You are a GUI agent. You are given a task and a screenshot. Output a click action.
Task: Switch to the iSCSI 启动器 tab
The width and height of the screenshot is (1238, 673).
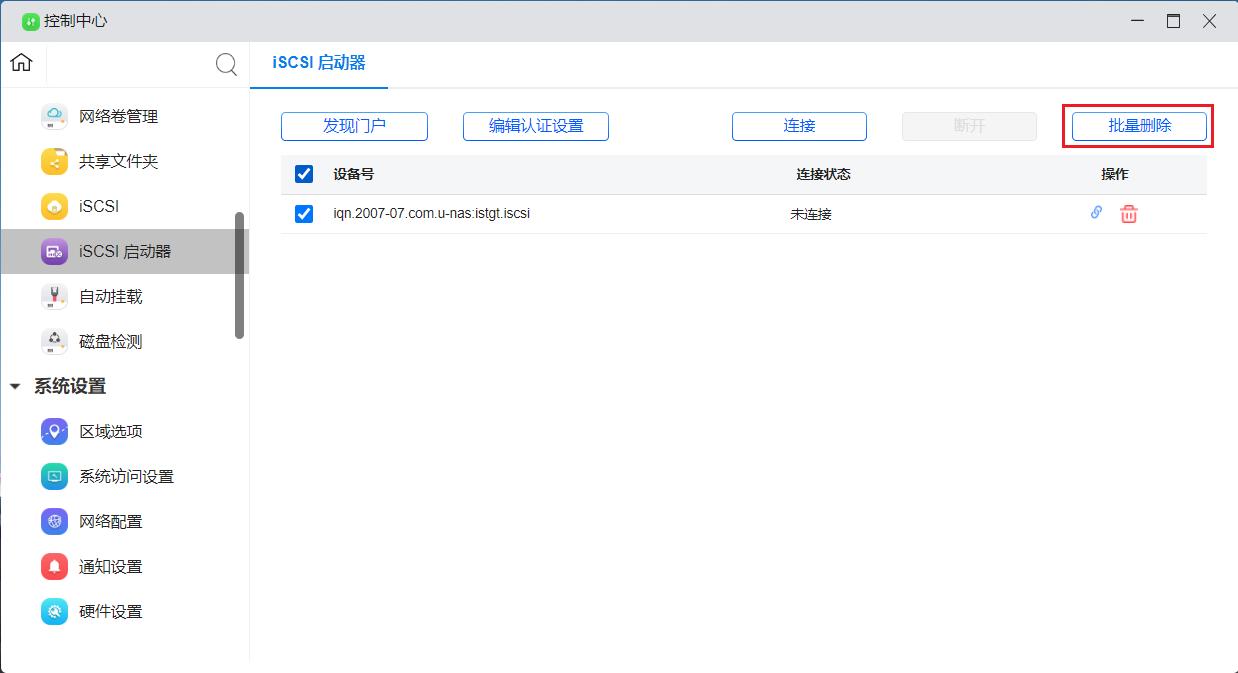pos(319,62)
